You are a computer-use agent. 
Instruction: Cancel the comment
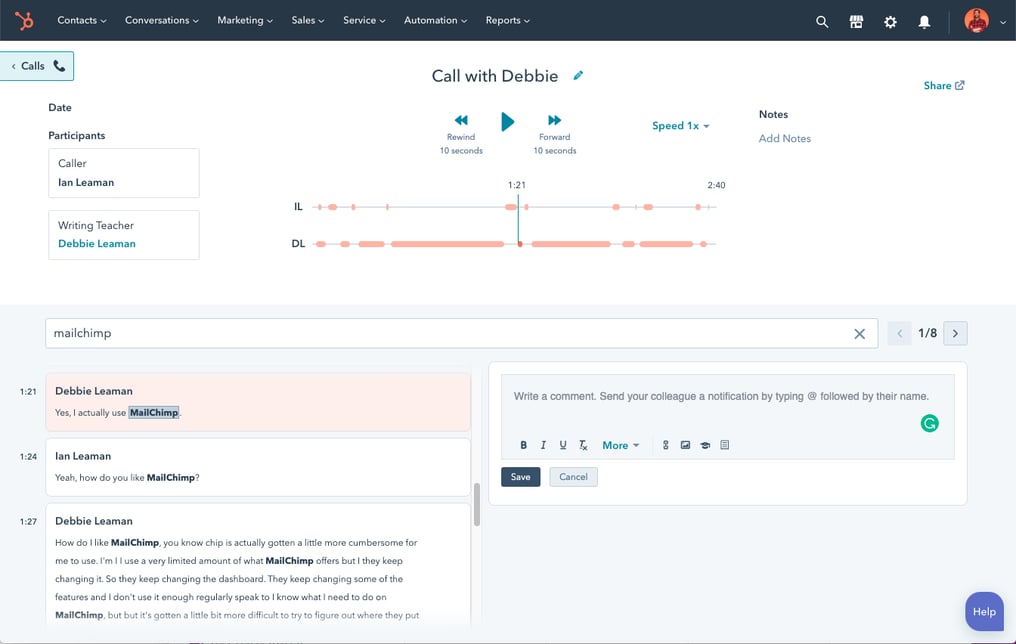[573, 477]
